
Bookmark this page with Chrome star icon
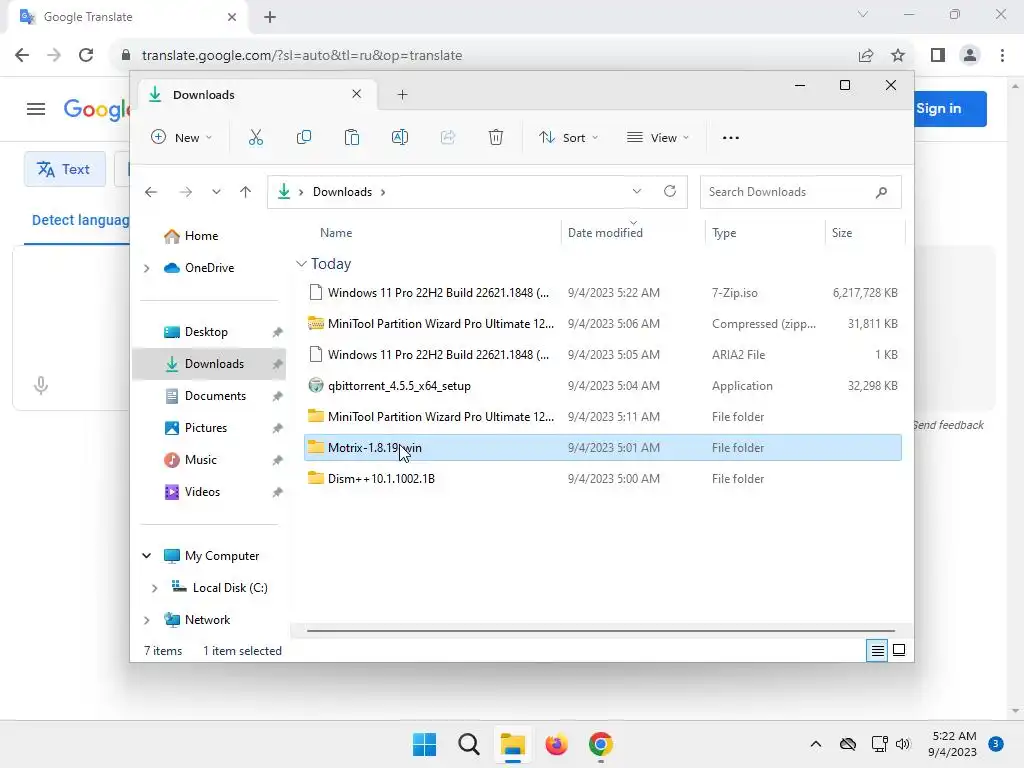click(x=898, y=56)
